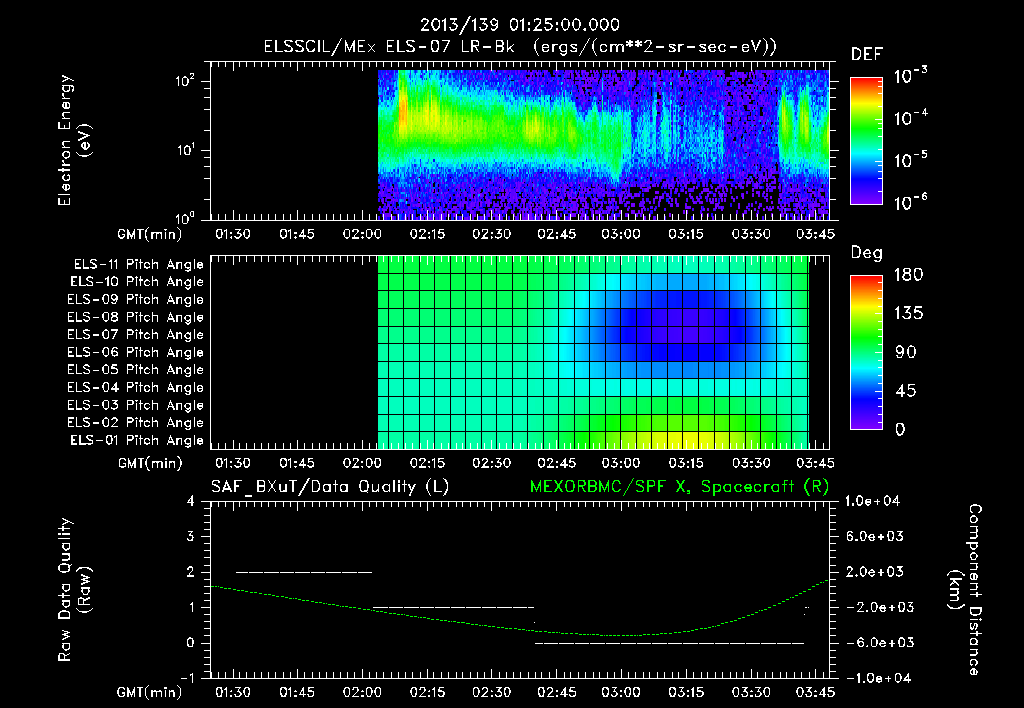Click the 6.0e+03 value on right axis
1024x708 pixels.
coord(875,537)
